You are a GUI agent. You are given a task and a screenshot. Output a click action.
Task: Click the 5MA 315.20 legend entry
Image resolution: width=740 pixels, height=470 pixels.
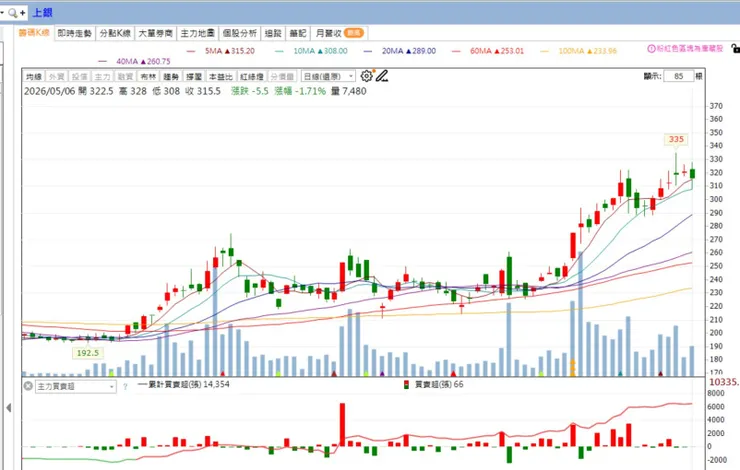point(220,51)
